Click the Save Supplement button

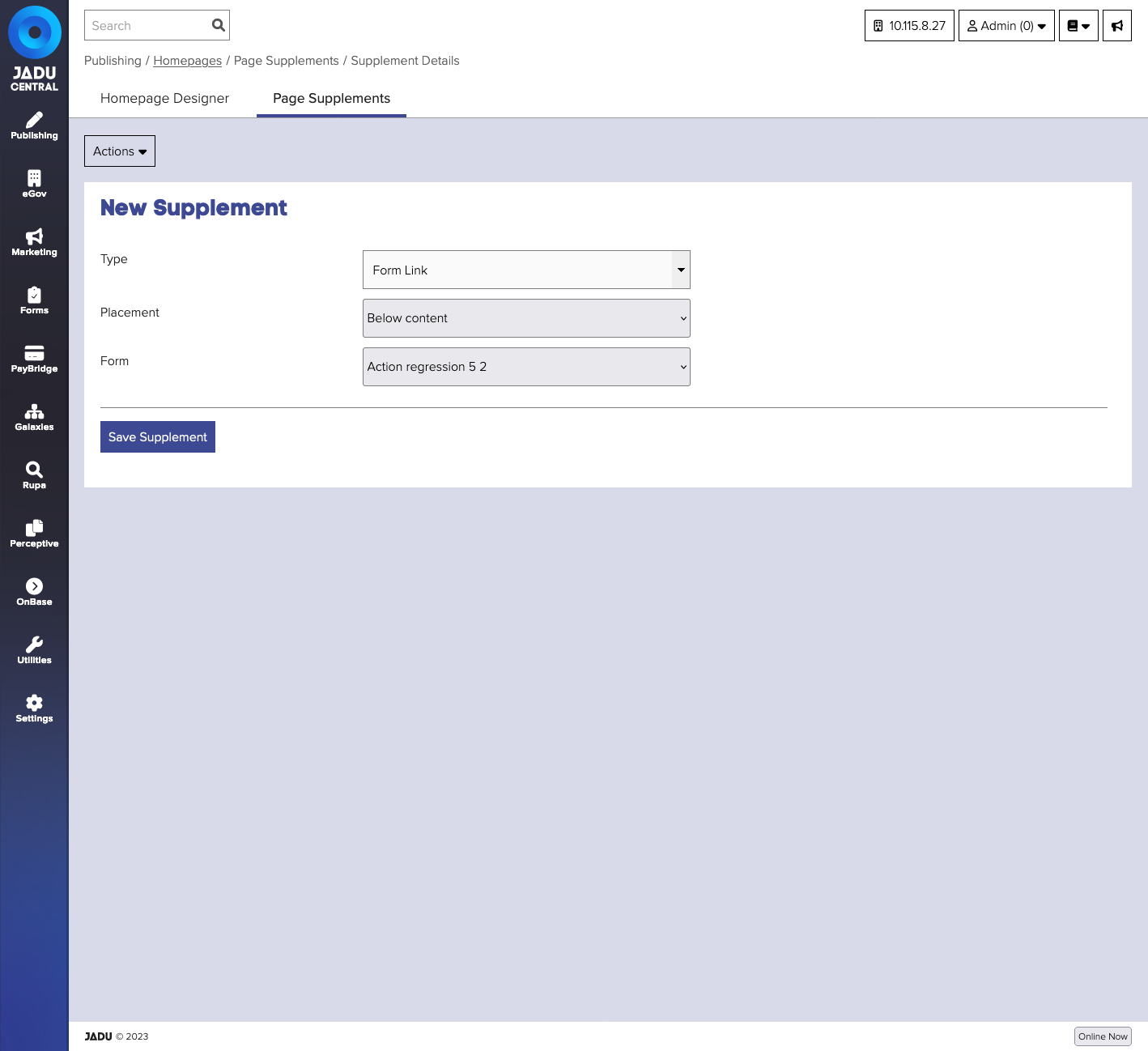click(x=158, y=437)
